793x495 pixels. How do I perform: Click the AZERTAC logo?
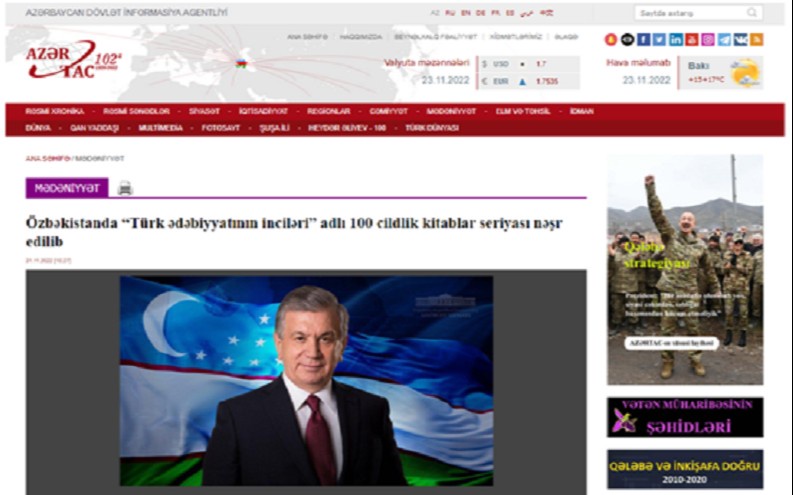(x=72, y=62)
